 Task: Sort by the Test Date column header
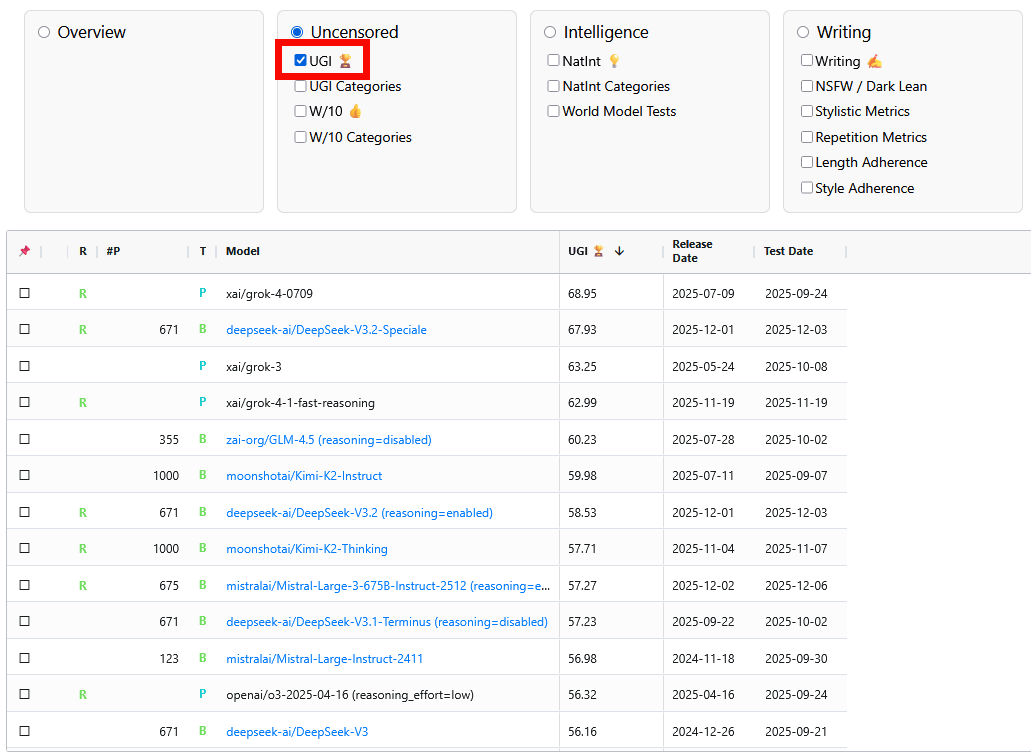click(788, 252)
